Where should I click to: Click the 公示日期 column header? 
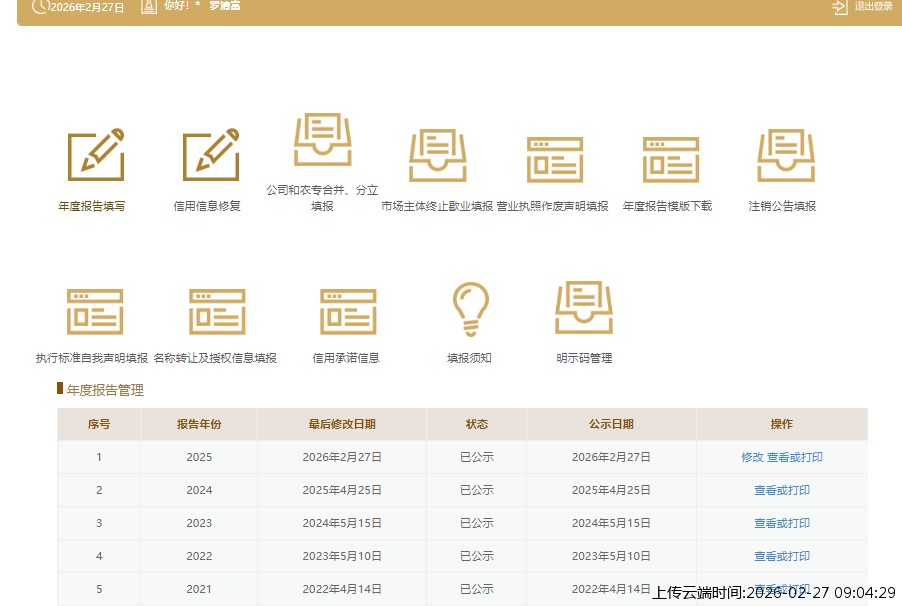611,424
